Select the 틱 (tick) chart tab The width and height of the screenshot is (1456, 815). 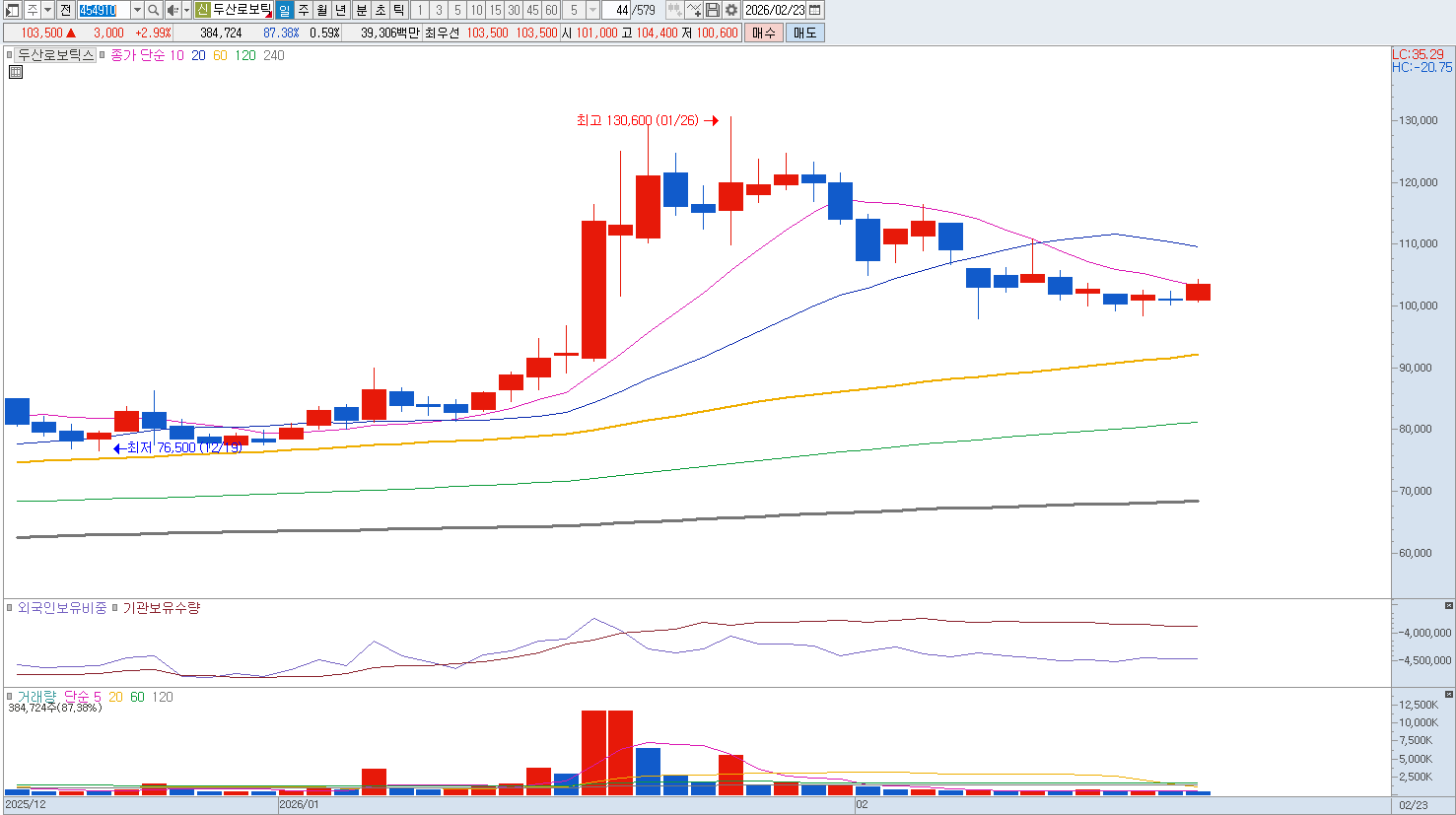pos(398,10)
